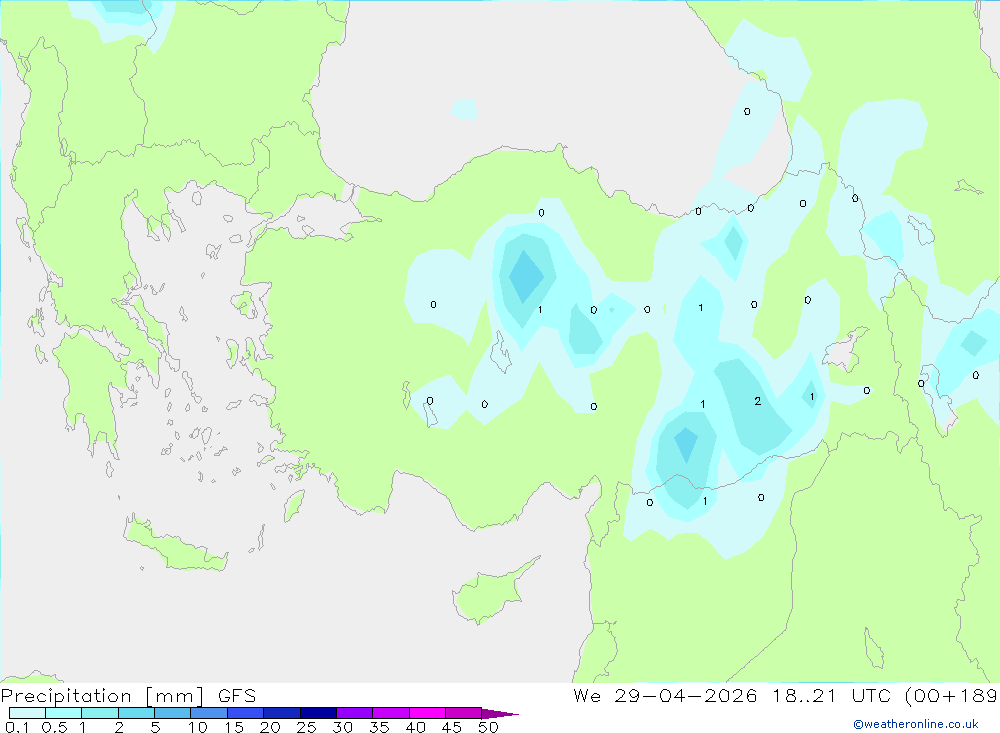Click the '10' legend scale label
1000x733 pixels.
pos(198,727)
